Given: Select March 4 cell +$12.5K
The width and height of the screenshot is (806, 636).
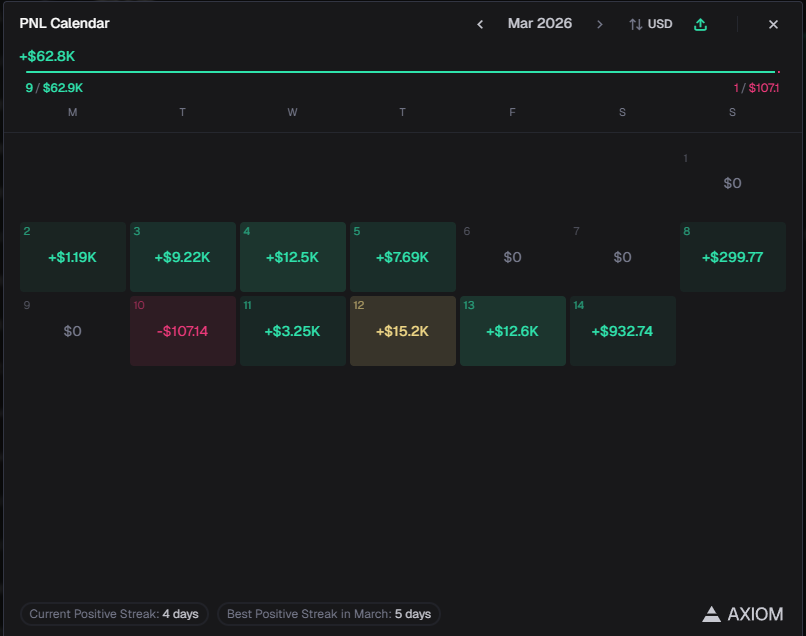Looking at the screenshot, I should (292, 257).
